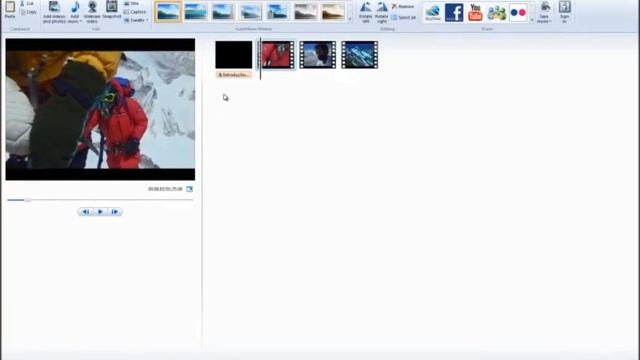Screen dimensions: 640x360
Task: Select the fifth AutoMovie theme thumbnail
Action: click(278, 12)
